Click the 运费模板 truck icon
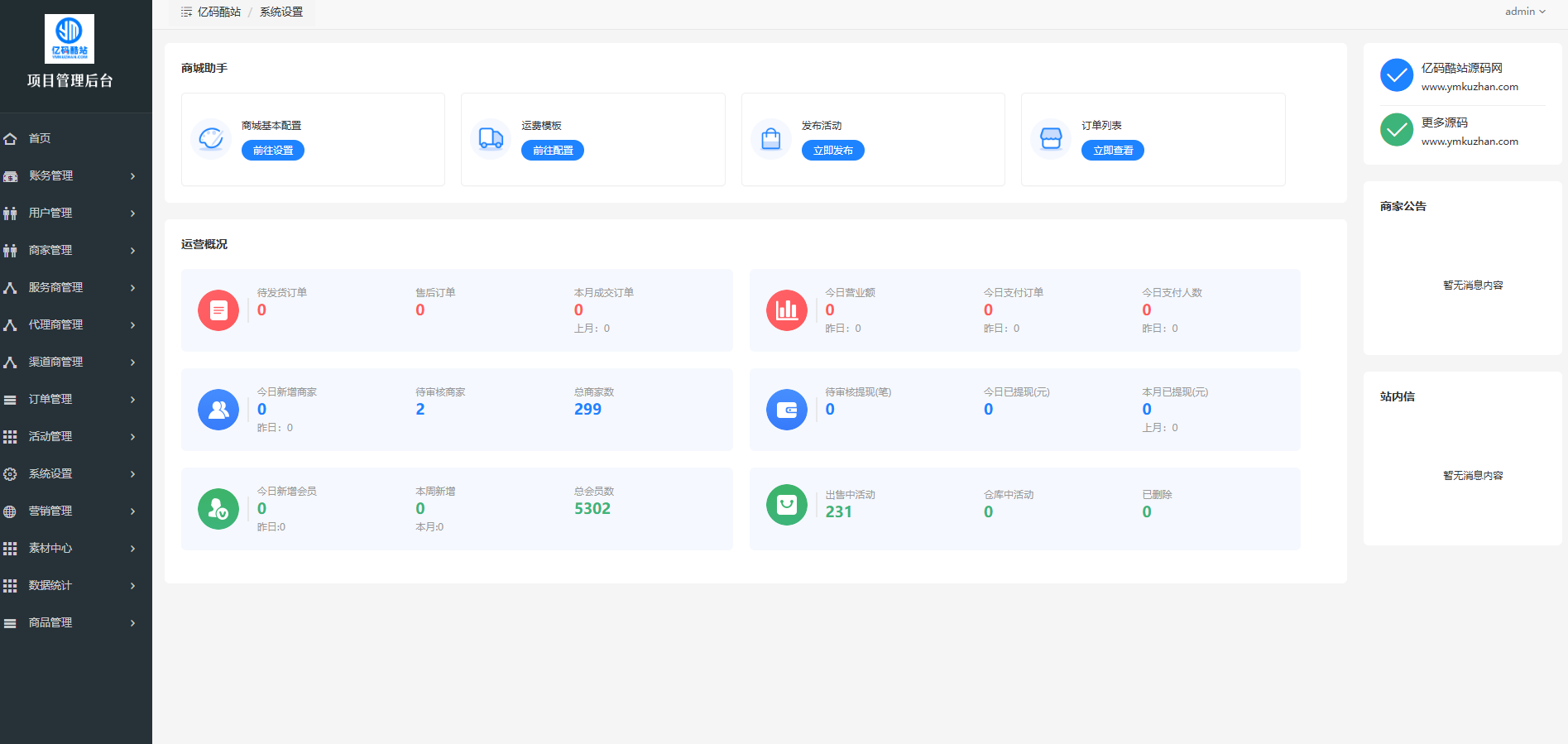 point(491,139)
